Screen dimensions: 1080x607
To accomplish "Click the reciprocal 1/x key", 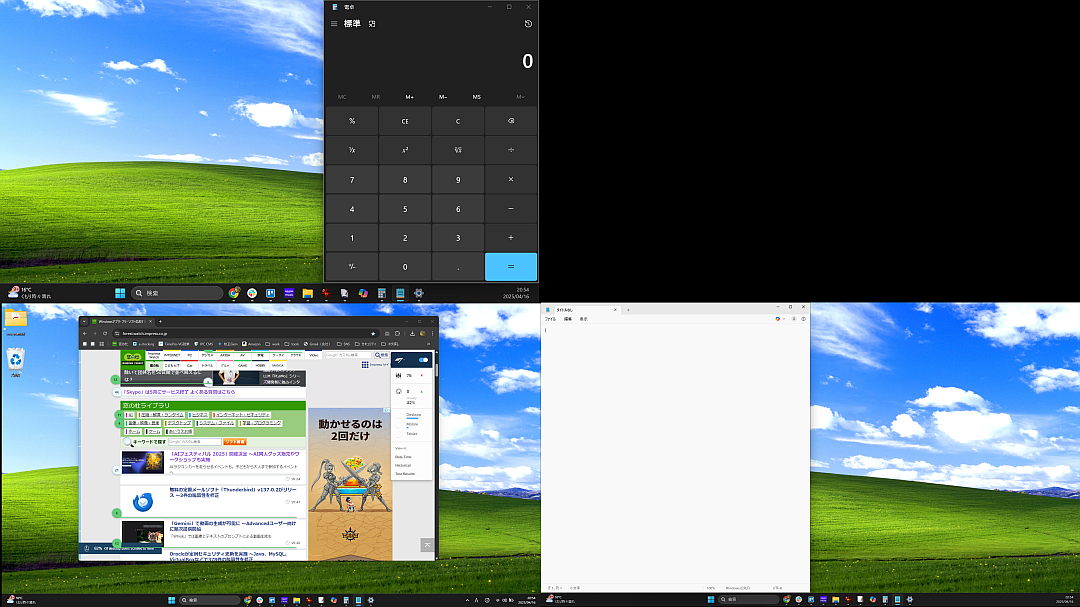I will (352, 150).
